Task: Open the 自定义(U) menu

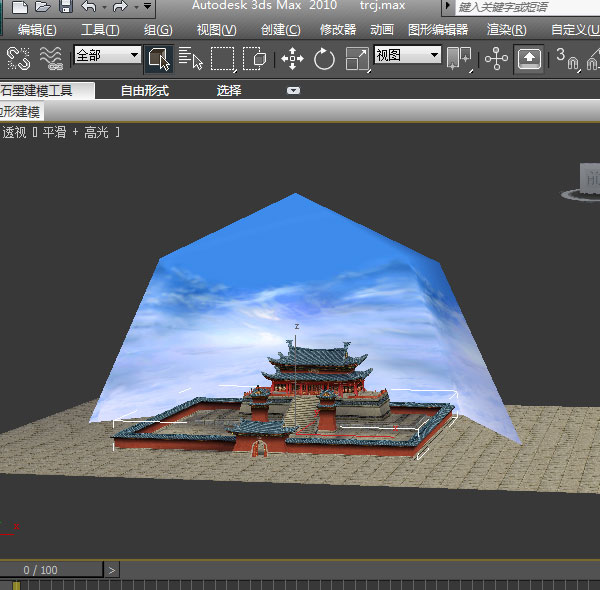Action: click(575, 30)
